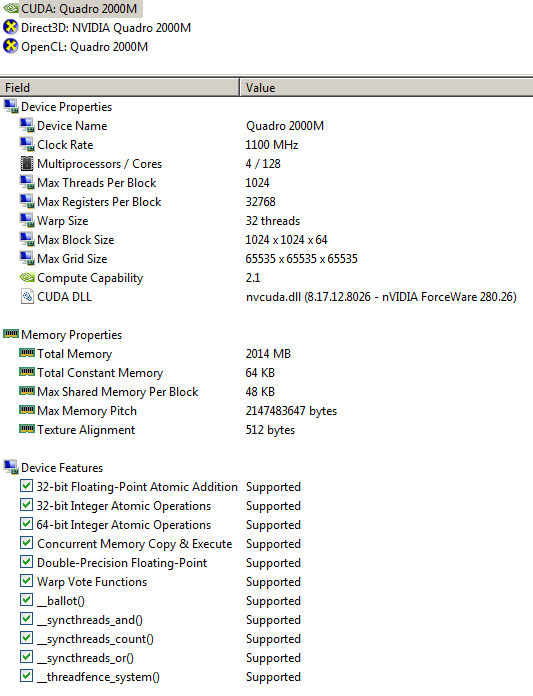Click the 48 KB shared memory value
Screen dimensions: 533x696
pyautogui.click(x=261, y=392)
